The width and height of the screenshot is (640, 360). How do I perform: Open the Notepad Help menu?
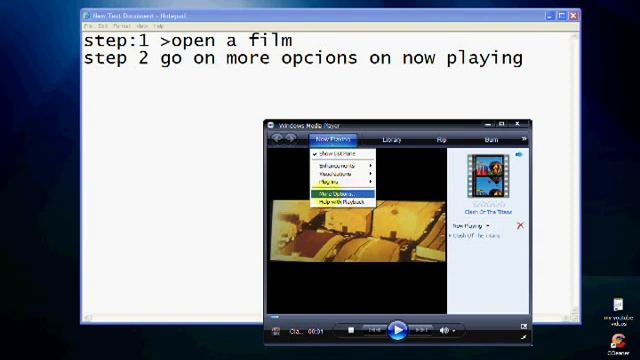tap(159, 26)
